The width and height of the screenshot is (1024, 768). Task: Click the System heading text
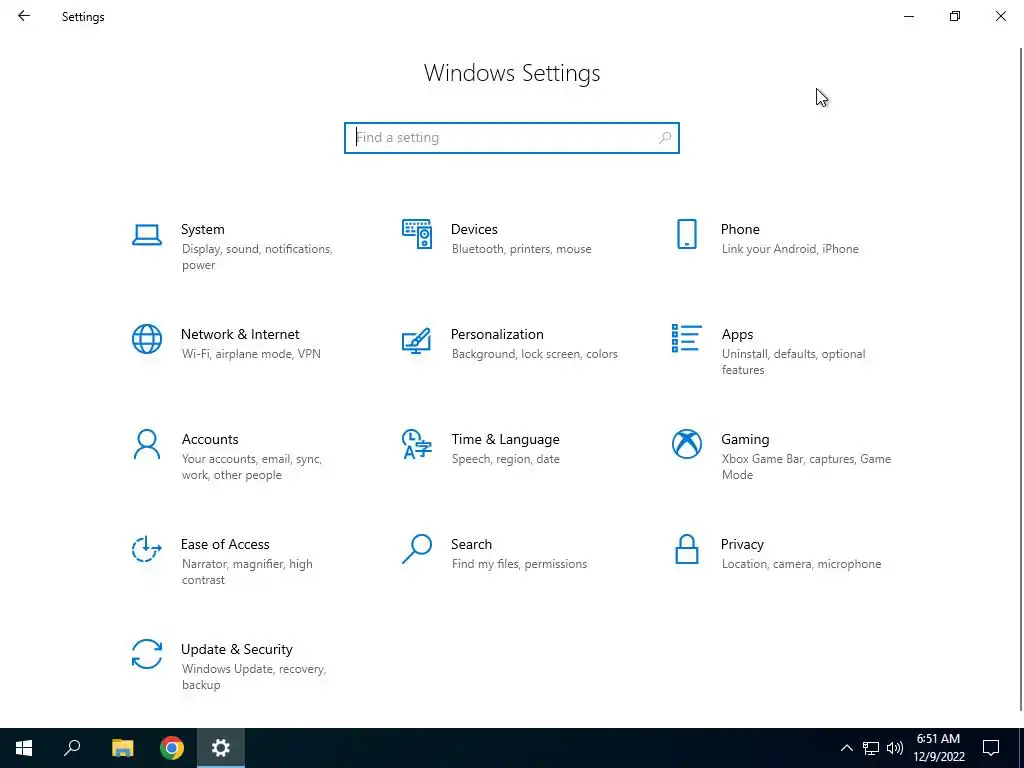tap(202, 229)
